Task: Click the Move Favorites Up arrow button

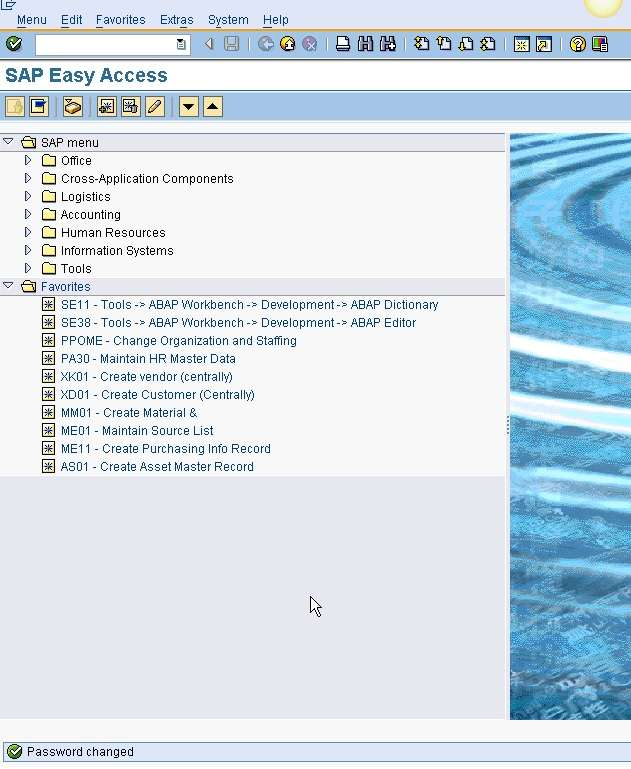Action: point(213,106)
